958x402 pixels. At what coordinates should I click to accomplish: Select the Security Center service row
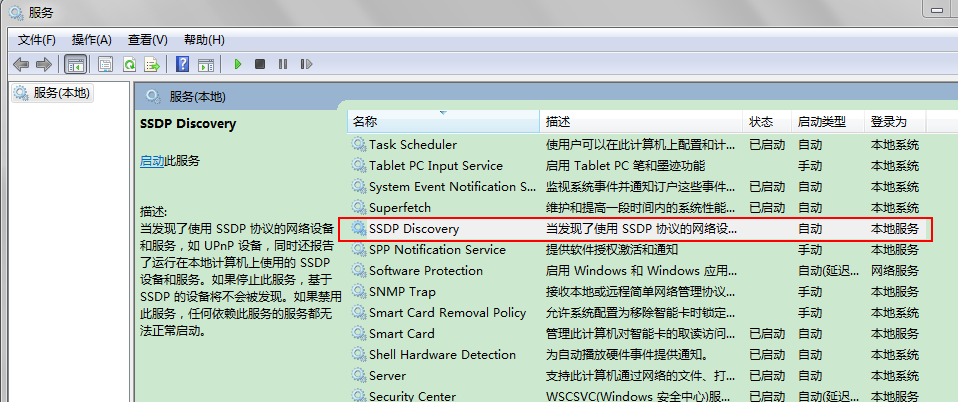click(635, 395)
